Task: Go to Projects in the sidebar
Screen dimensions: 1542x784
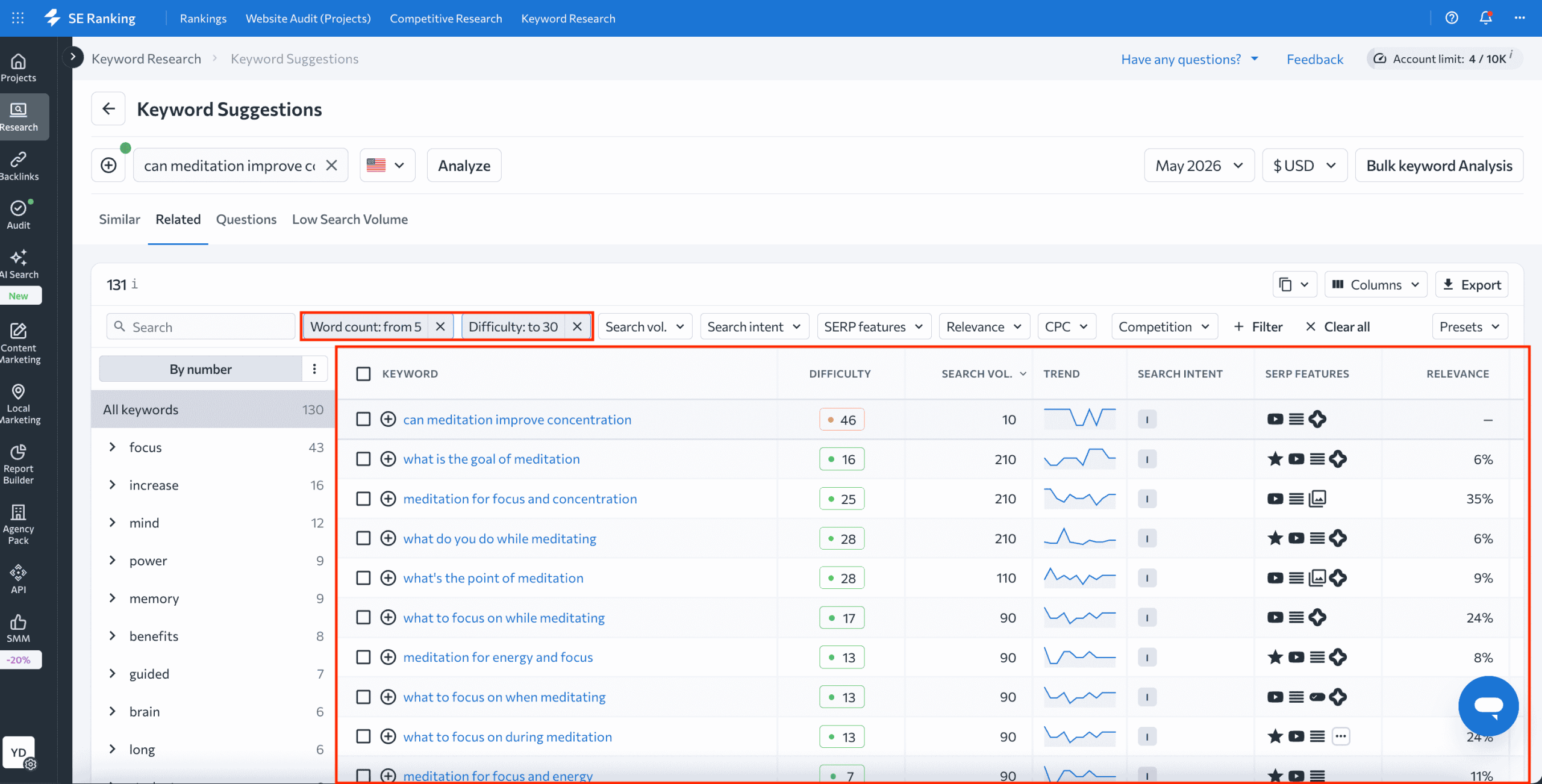Action: tap(18, 68)
